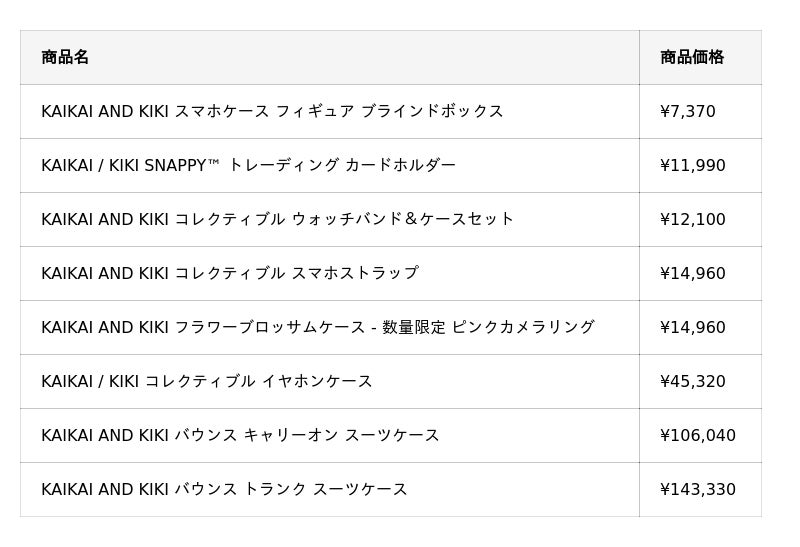Click the 商品価格 column header
This screenshot has height=547, width=800.
[692, 57]
